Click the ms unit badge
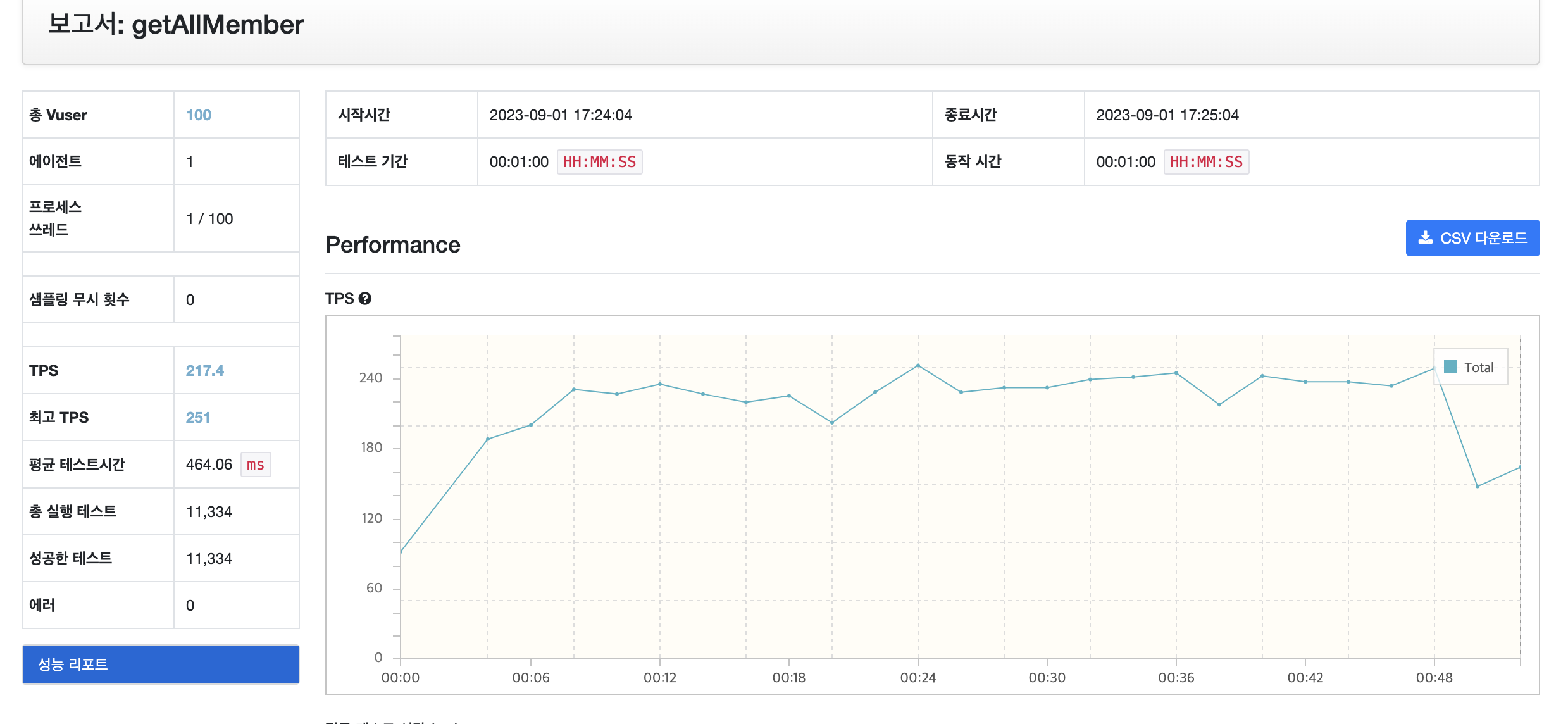 pos(256,465)
